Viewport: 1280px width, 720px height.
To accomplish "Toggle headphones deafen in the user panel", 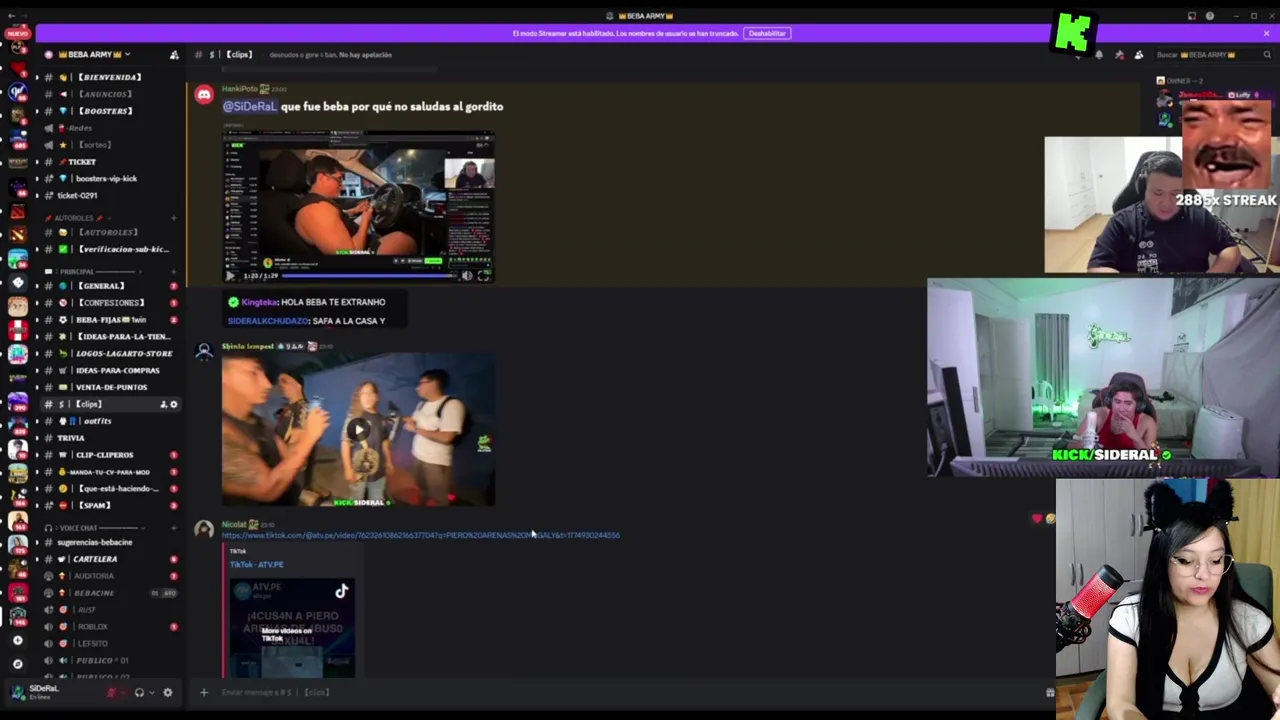I will coord(139,692).
